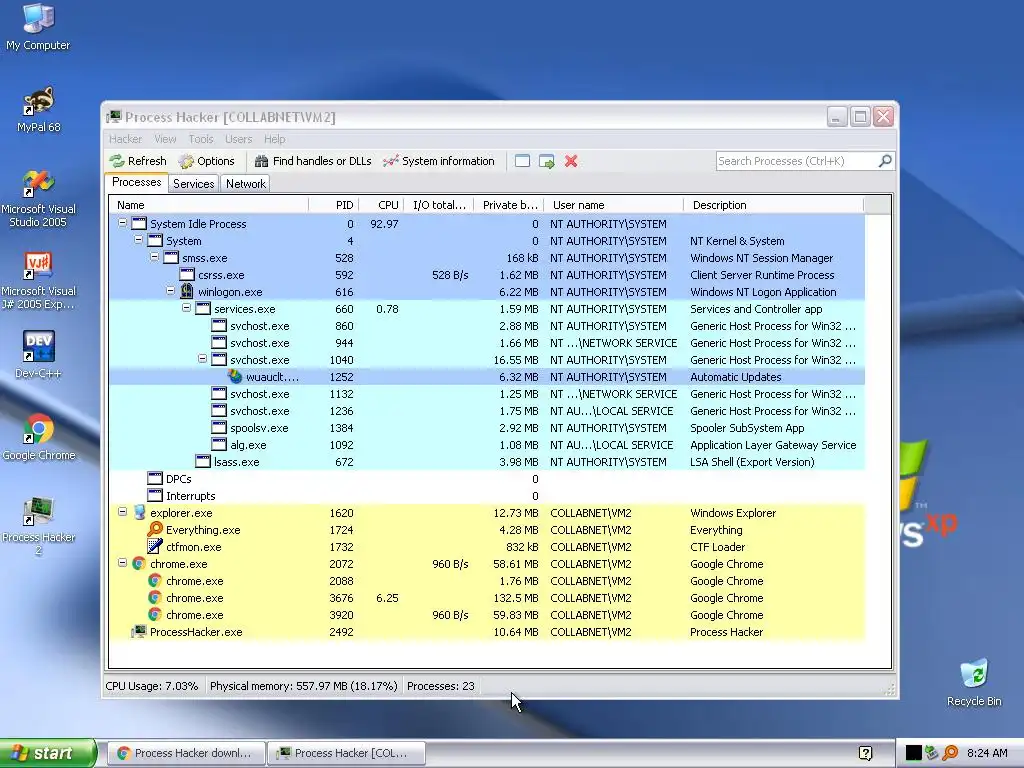Click the explorer.exe process icon
Image resolution: width=1024 pixels, height=768 pixels.
[x=139, y=513]
